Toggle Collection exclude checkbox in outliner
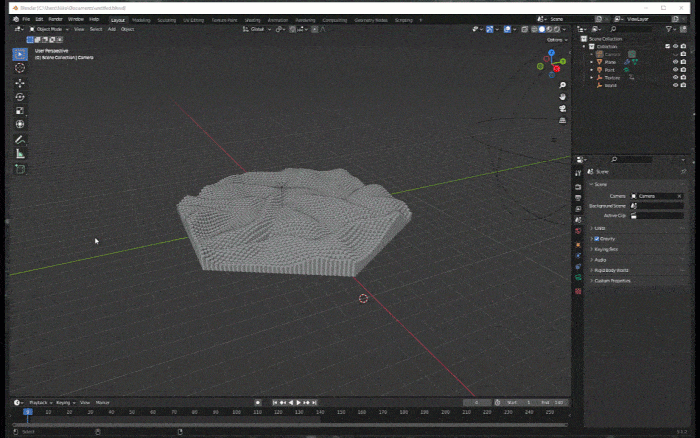This screenshot has width=700, height=438. click(x=667, y=46)
